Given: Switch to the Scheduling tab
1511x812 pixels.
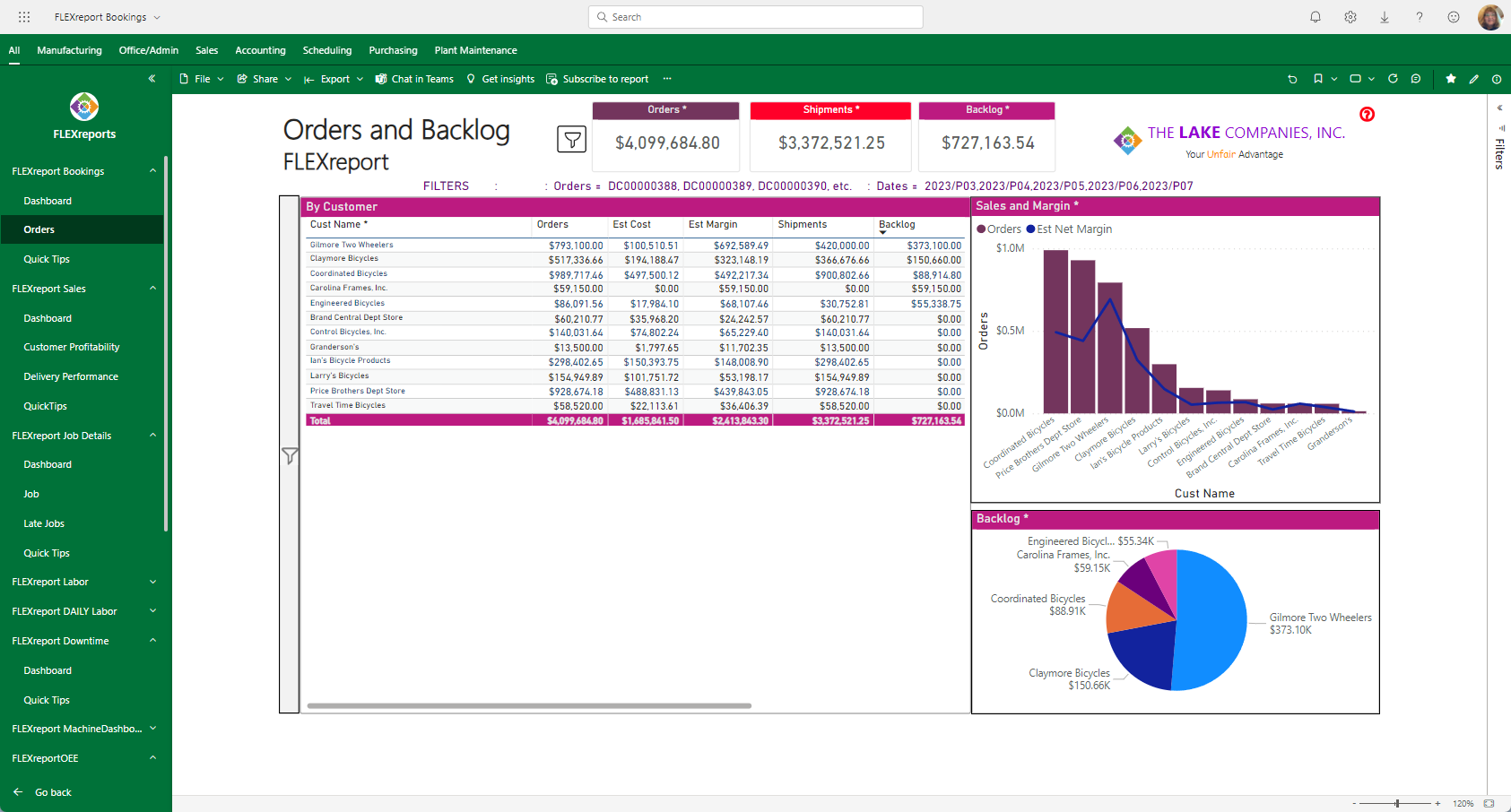Looking at the screenshot, I should [x=327, y=50].
